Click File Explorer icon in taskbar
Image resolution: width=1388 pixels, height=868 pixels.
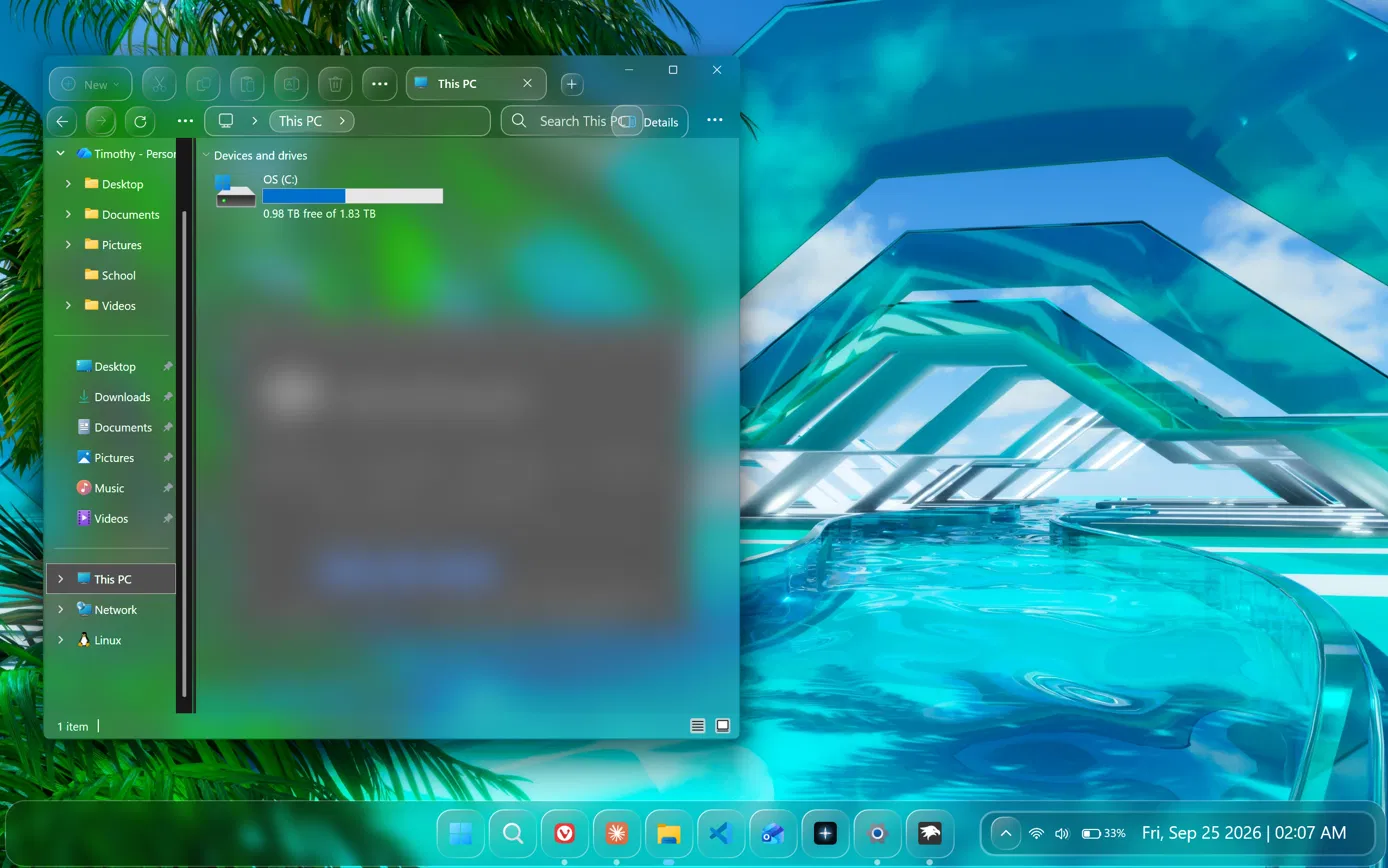(x=669, y=833)
